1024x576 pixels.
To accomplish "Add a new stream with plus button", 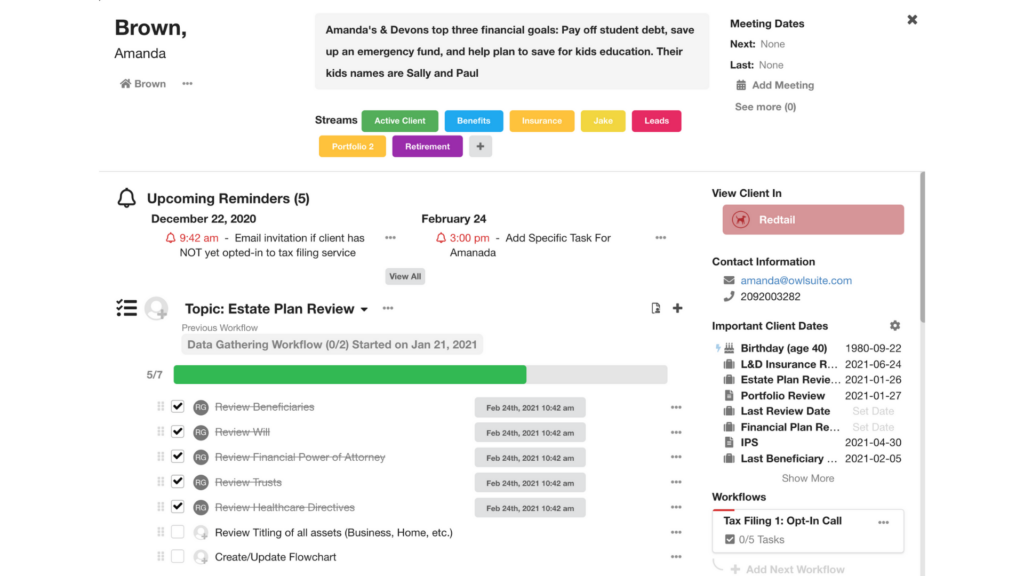I will [480, 147].
